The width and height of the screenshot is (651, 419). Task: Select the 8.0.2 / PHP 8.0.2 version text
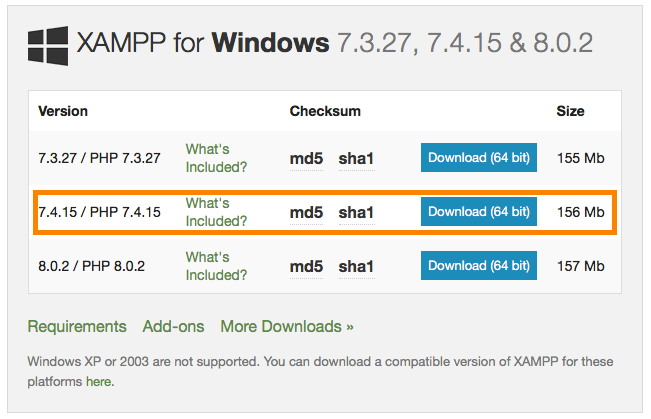click(92, 266)
